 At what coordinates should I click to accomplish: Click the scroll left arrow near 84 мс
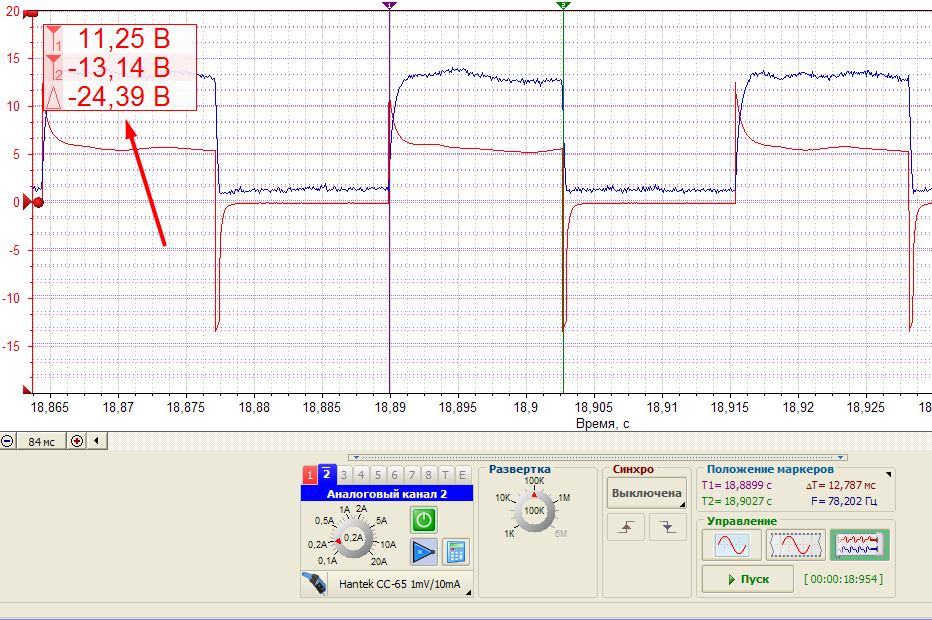(x=96, y=441)
